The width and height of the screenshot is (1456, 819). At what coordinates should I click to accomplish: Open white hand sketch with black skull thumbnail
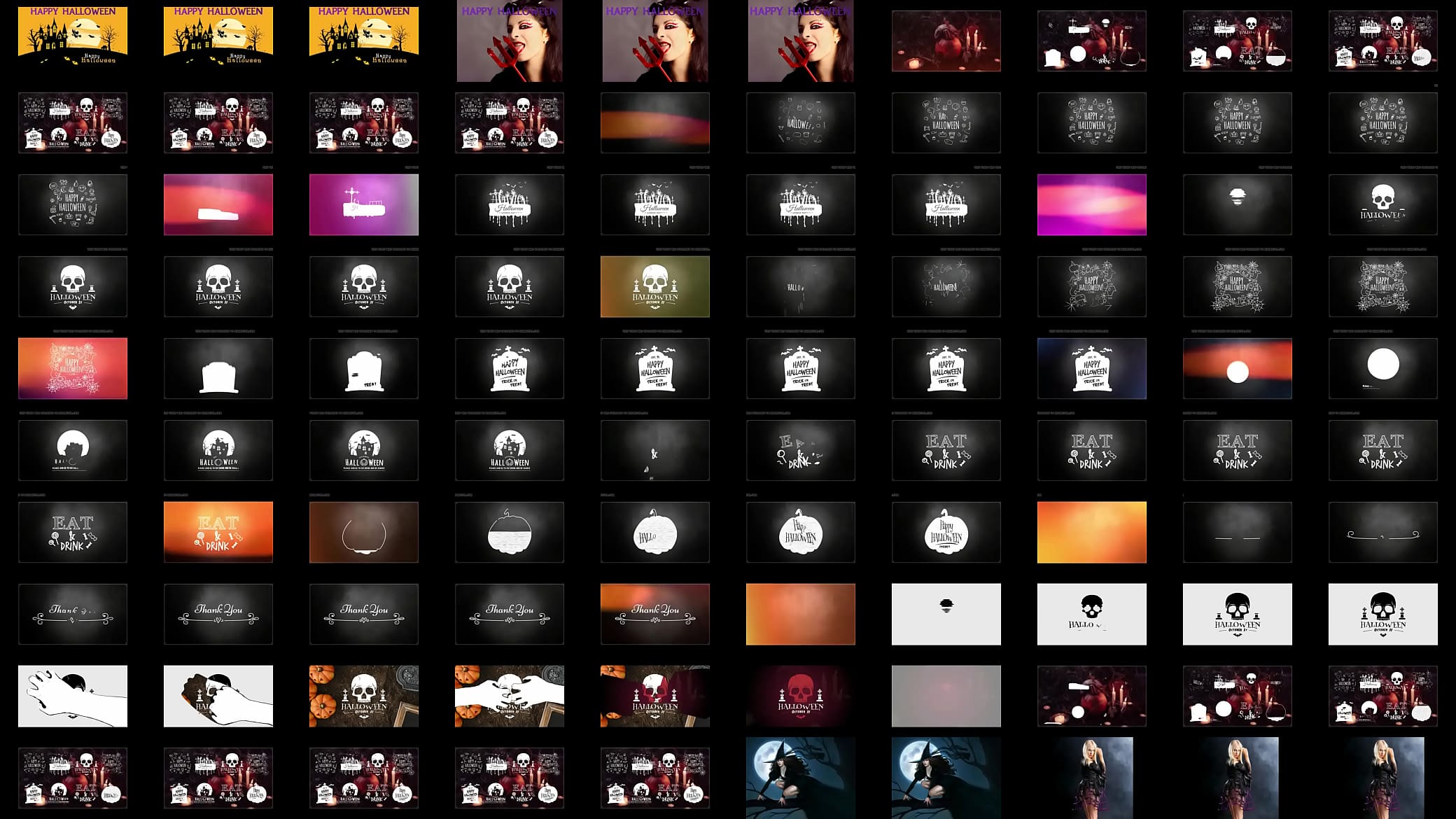73,696
